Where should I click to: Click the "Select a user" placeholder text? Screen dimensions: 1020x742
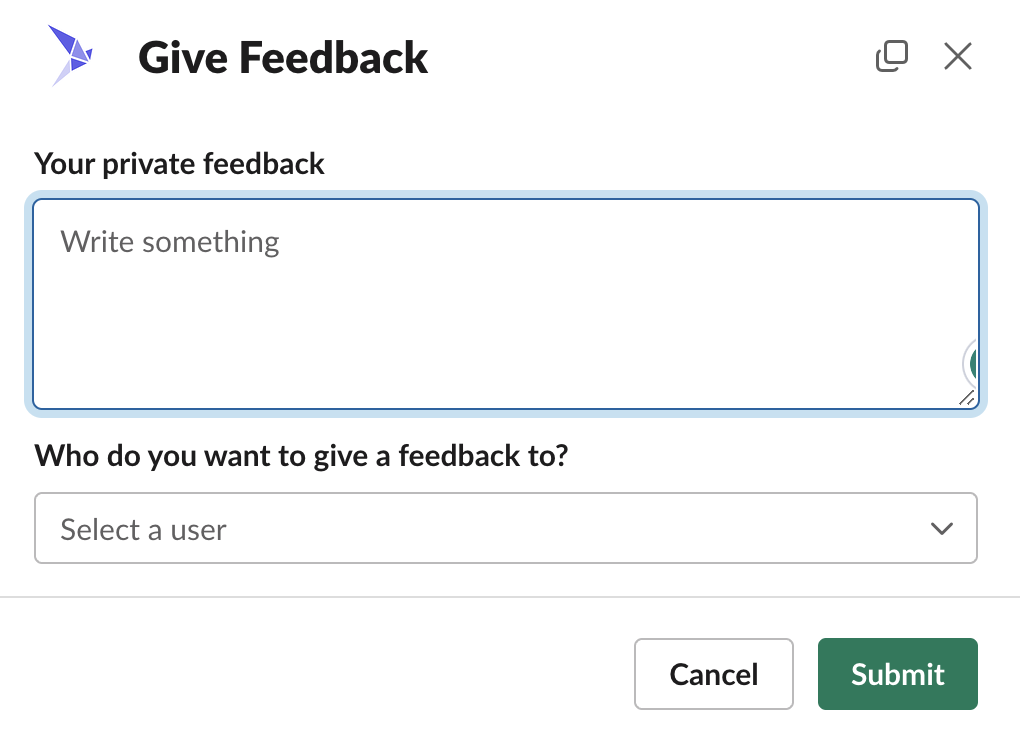(143, 529)
